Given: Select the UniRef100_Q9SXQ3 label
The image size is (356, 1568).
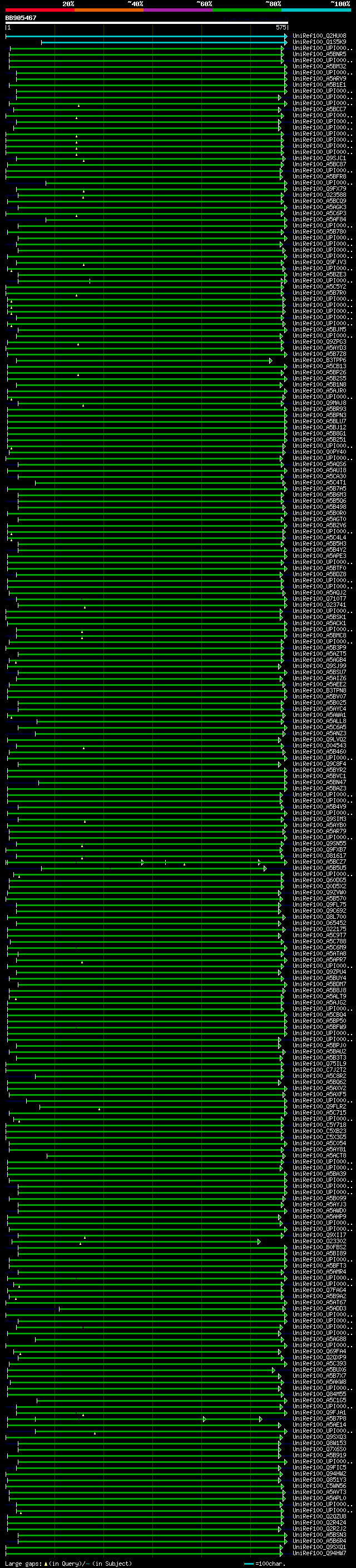Looking at the screenshot, I should (319, 1437).
